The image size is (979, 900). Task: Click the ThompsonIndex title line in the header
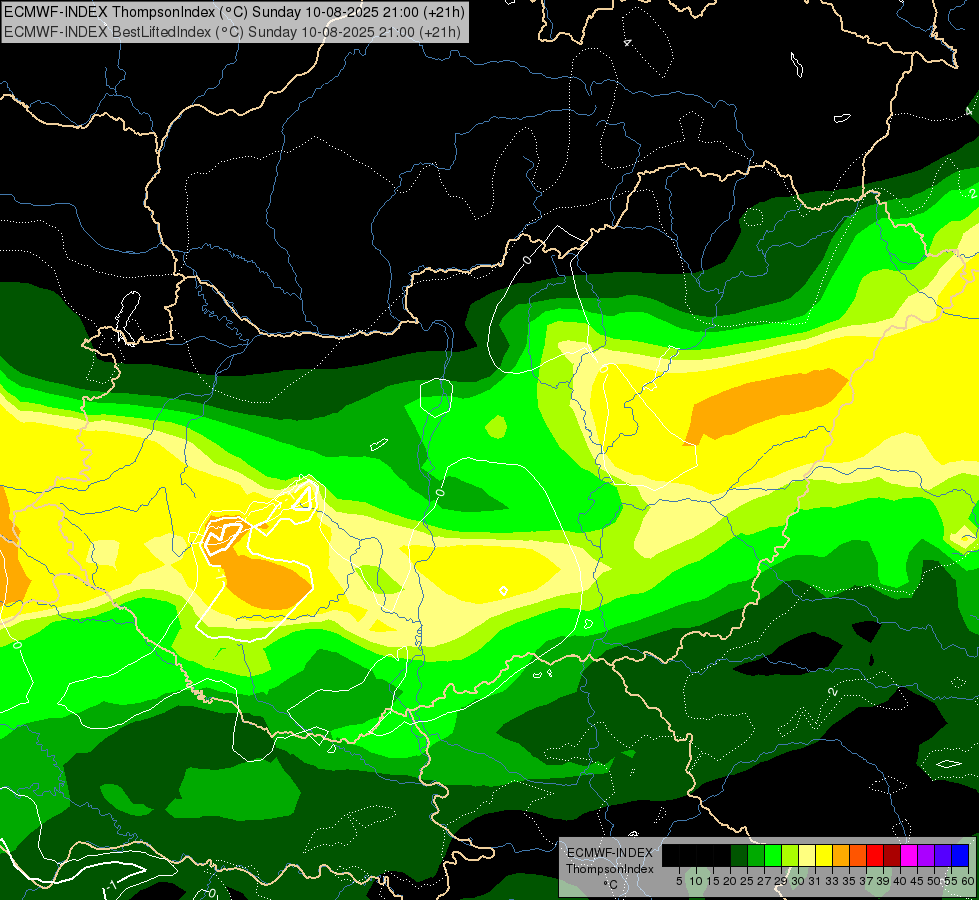[x=234, y=11]
